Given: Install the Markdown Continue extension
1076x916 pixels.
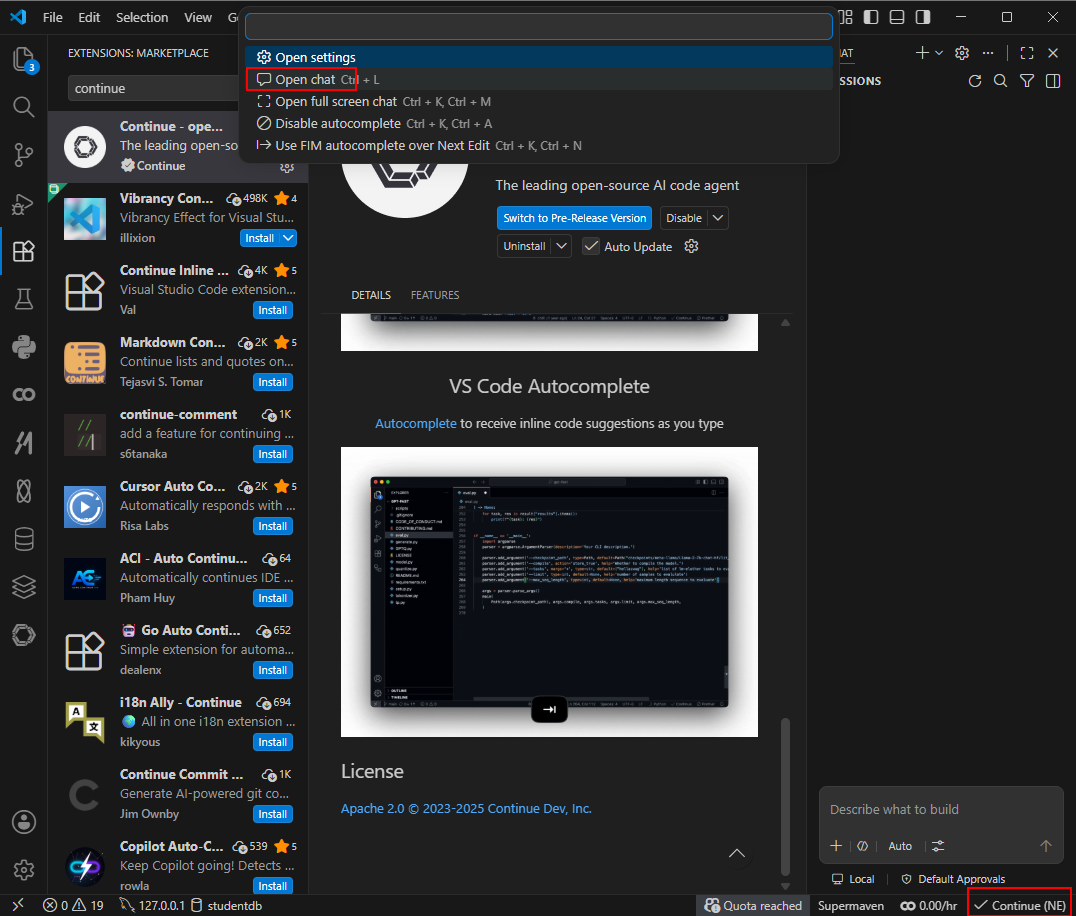Looking at the screenshot, I should tap(272, 382).
